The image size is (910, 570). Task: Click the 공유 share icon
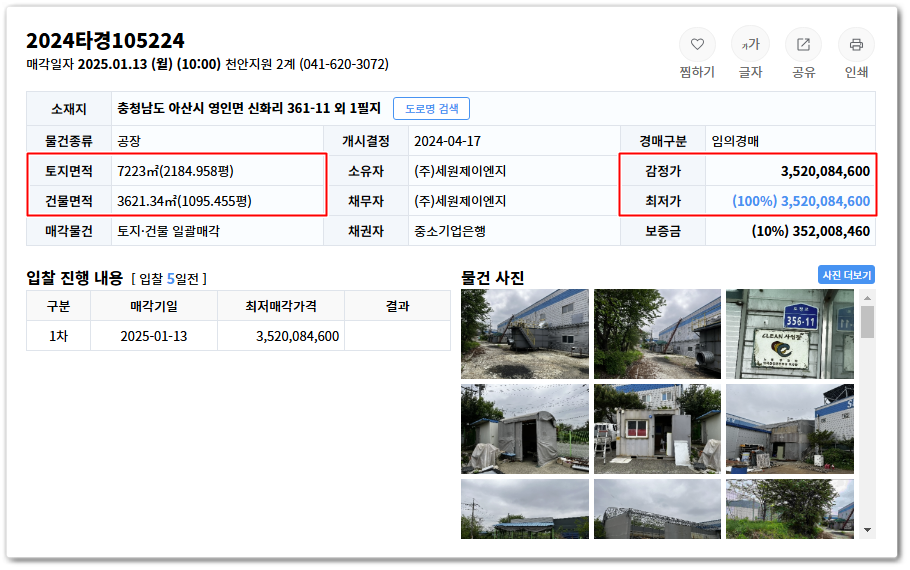[x=803, y=45]
